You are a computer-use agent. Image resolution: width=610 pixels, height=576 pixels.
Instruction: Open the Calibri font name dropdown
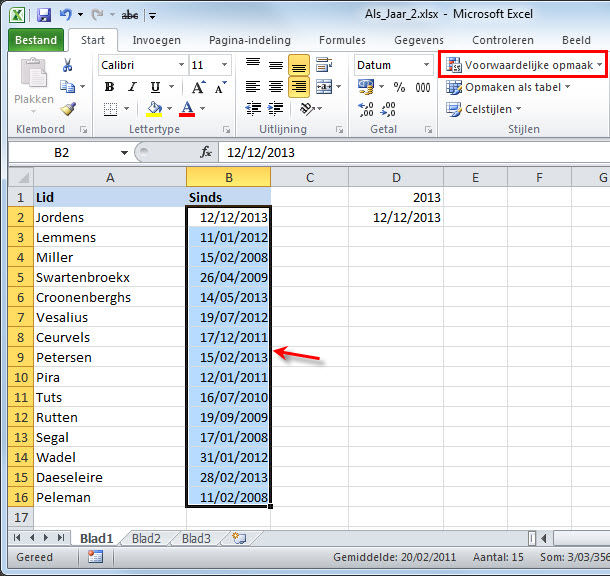[x=181, y=65]
